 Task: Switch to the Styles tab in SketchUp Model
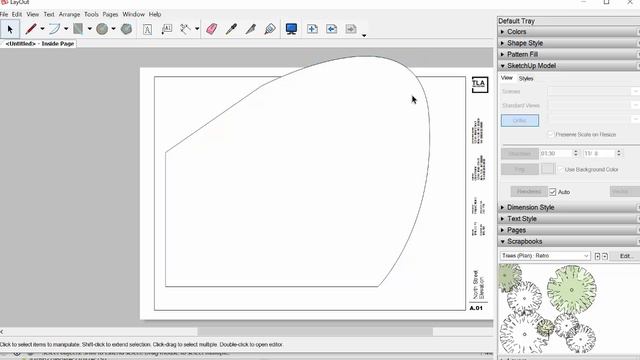tap(526, 78)
